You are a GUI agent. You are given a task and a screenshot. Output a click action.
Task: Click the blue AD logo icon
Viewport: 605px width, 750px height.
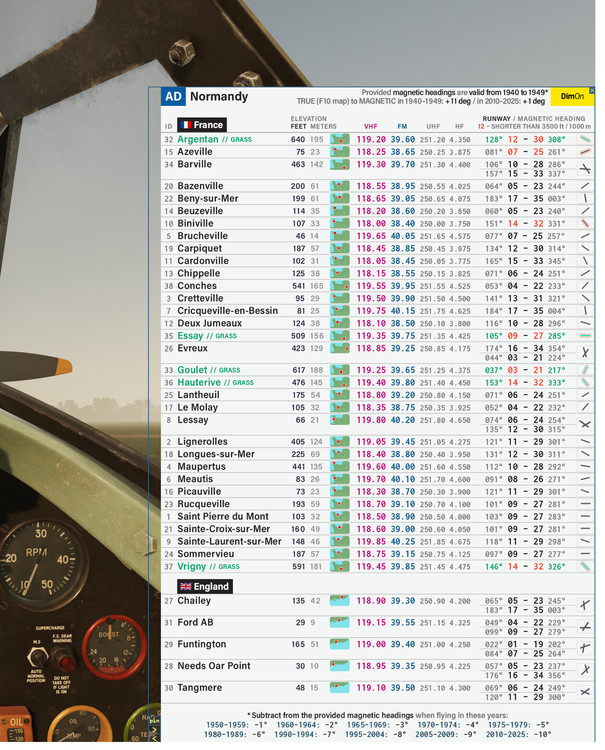point(173,97)
